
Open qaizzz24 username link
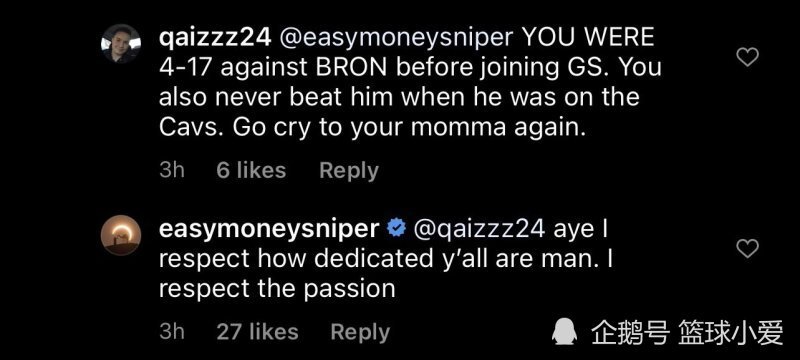point(214,39)
